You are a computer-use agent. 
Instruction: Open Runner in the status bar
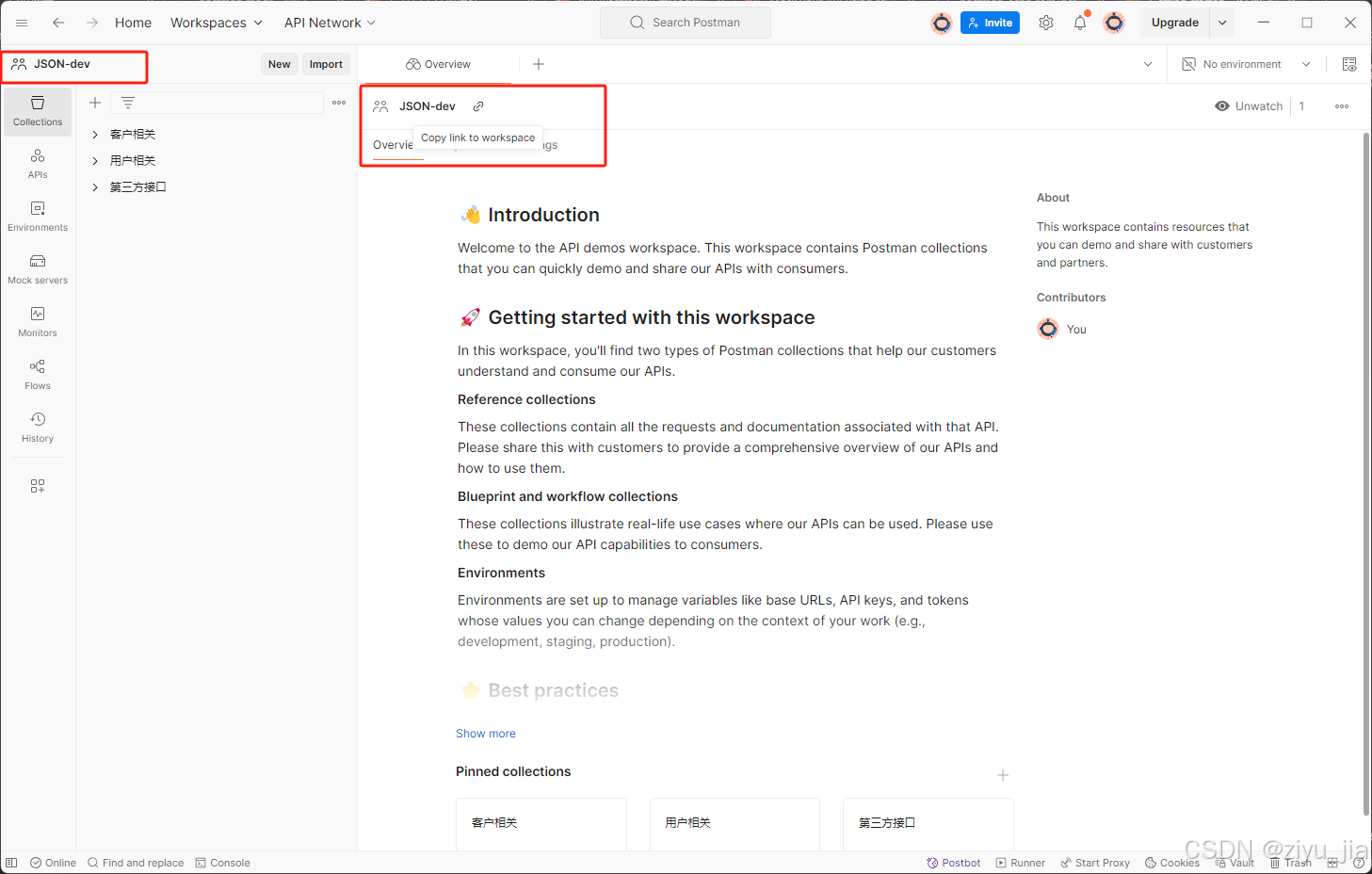1021,863
